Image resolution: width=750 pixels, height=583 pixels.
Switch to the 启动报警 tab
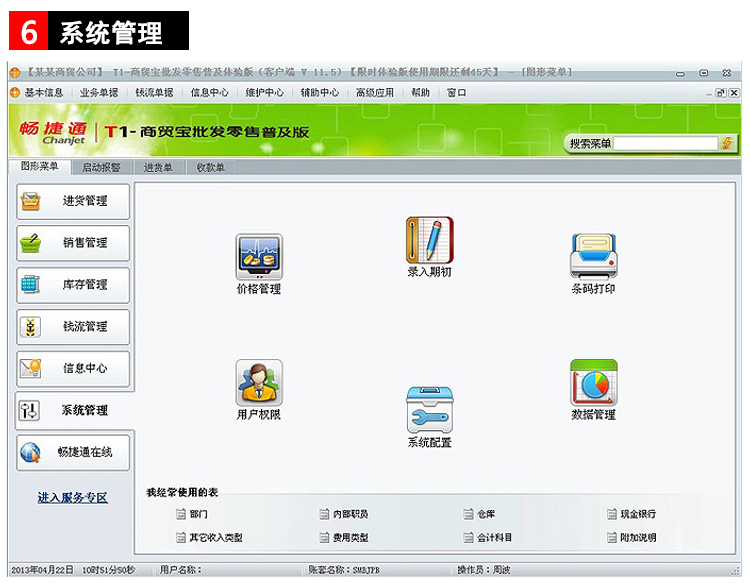[x=101, y=167]
